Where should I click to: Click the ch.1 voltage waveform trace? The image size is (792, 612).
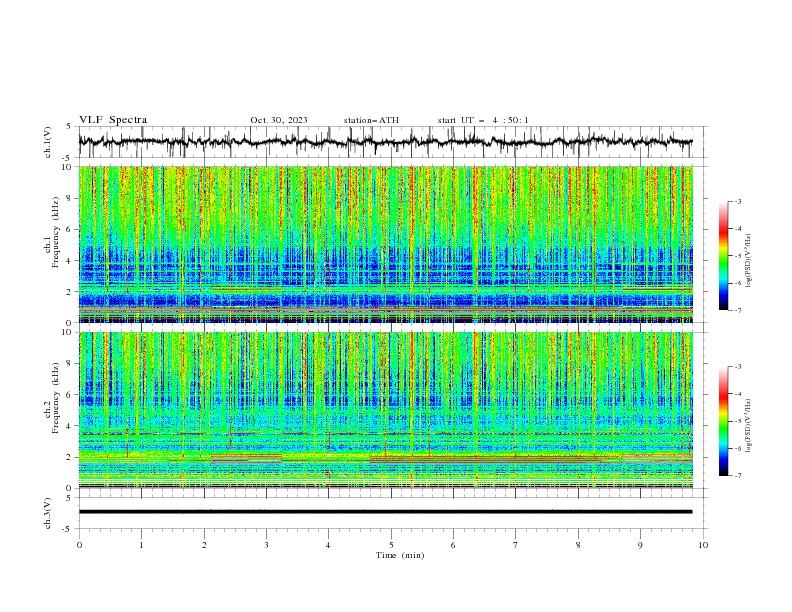point(385,142)
